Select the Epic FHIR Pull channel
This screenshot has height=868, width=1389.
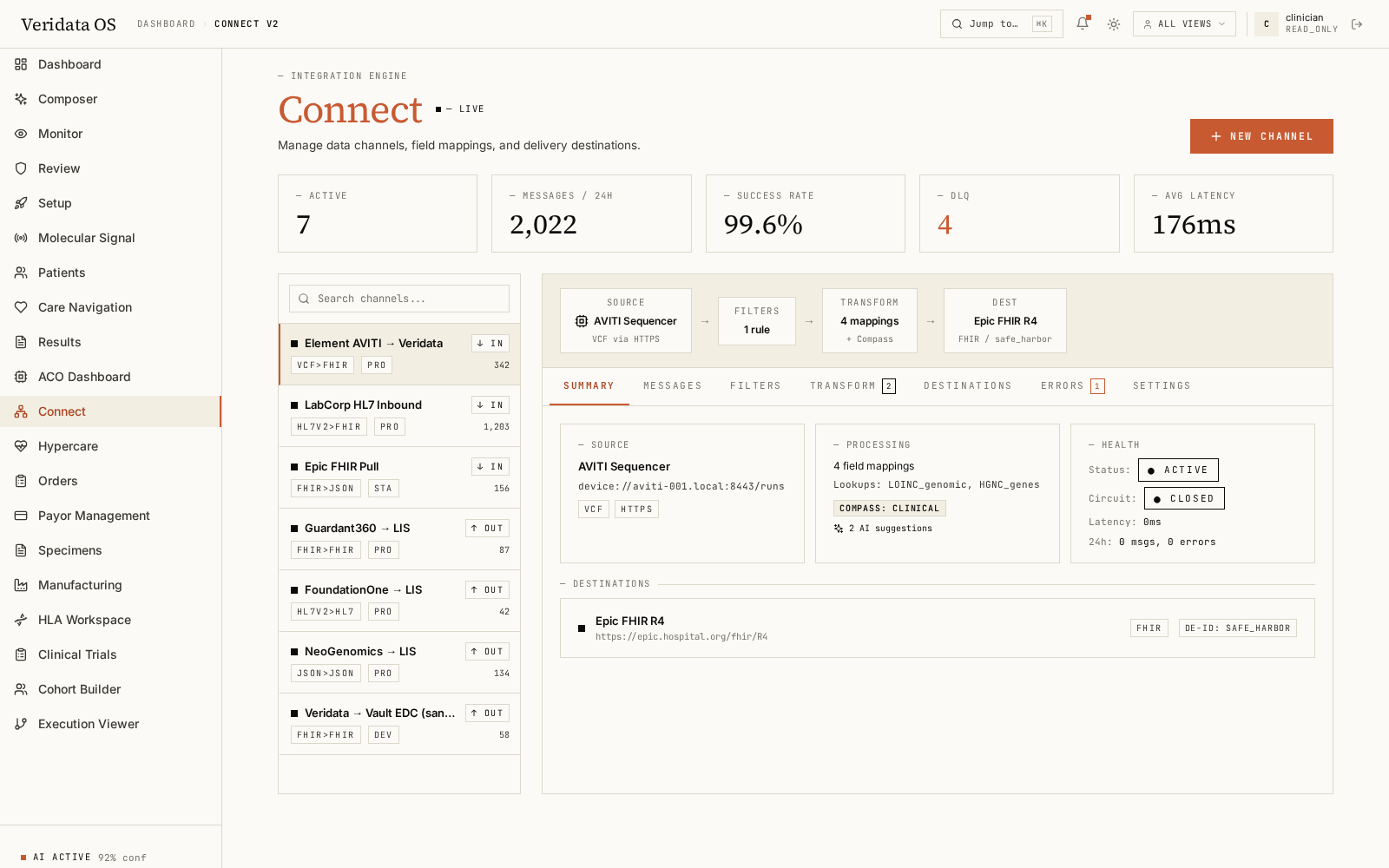pyautogui.click(x=399, y=477)
